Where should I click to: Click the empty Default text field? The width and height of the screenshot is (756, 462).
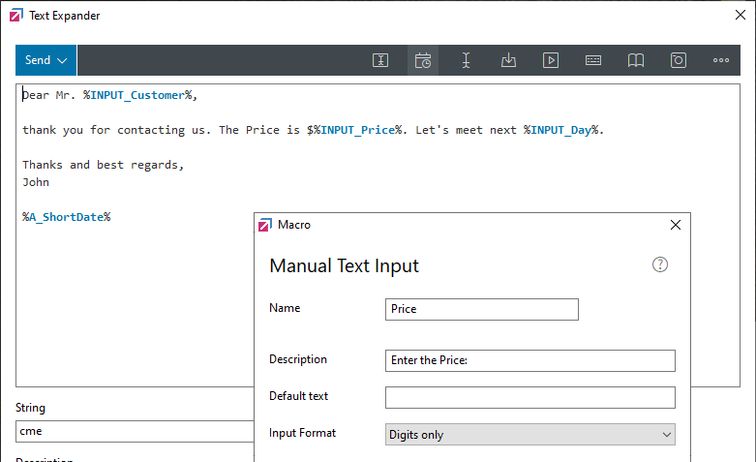point(530,397)
